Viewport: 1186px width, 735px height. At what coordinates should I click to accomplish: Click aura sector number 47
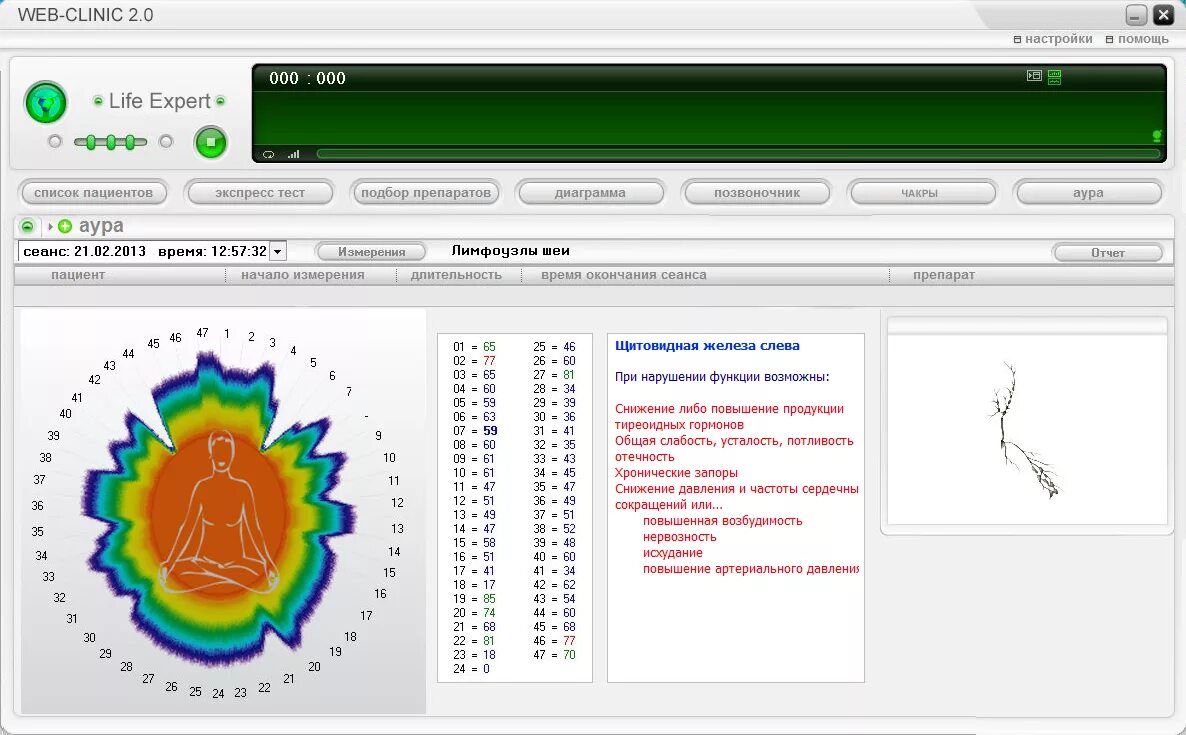[x=202, y=333]
